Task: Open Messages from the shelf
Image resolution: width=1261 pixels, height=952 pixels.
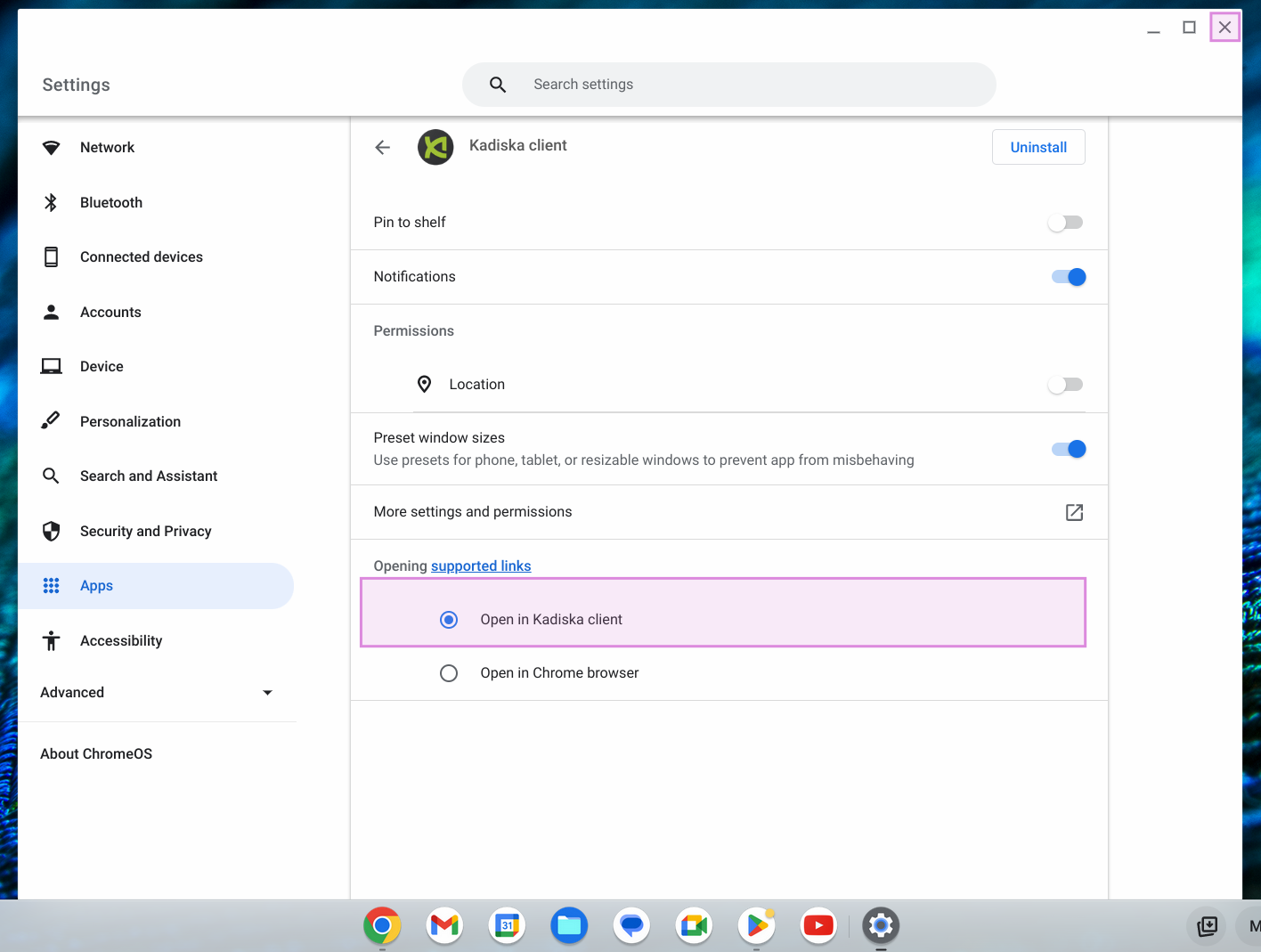Action: point(631,926)
